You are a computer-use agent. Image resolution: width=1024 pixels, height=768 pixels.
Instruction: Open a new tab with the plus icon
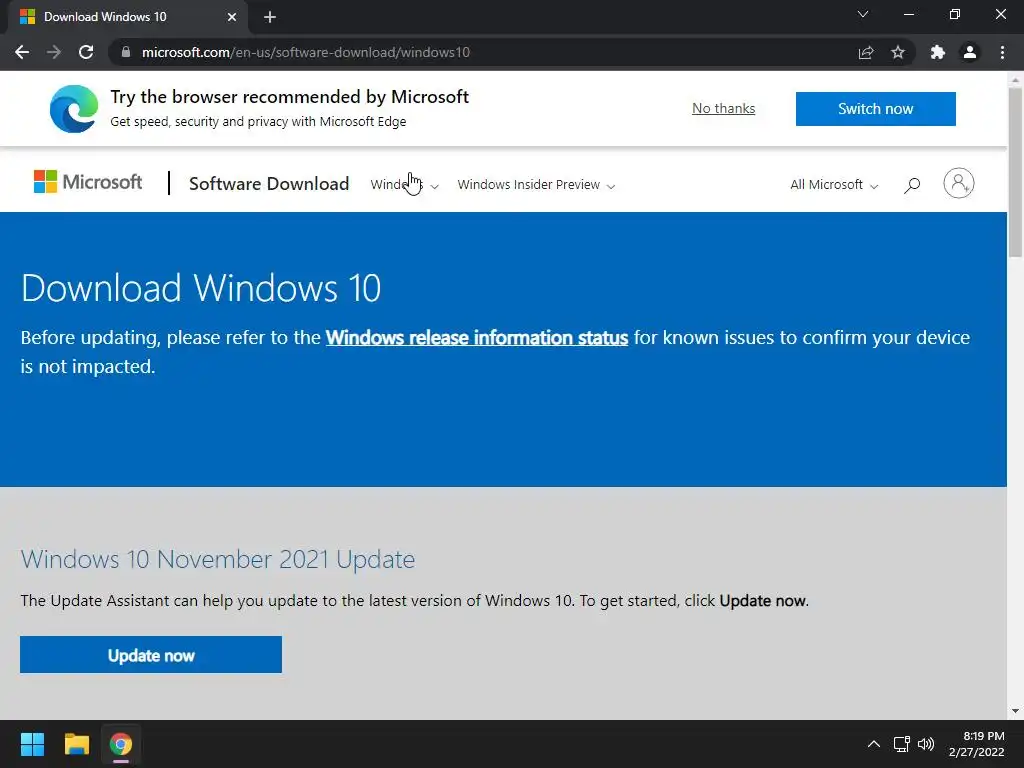click(270, 17)
